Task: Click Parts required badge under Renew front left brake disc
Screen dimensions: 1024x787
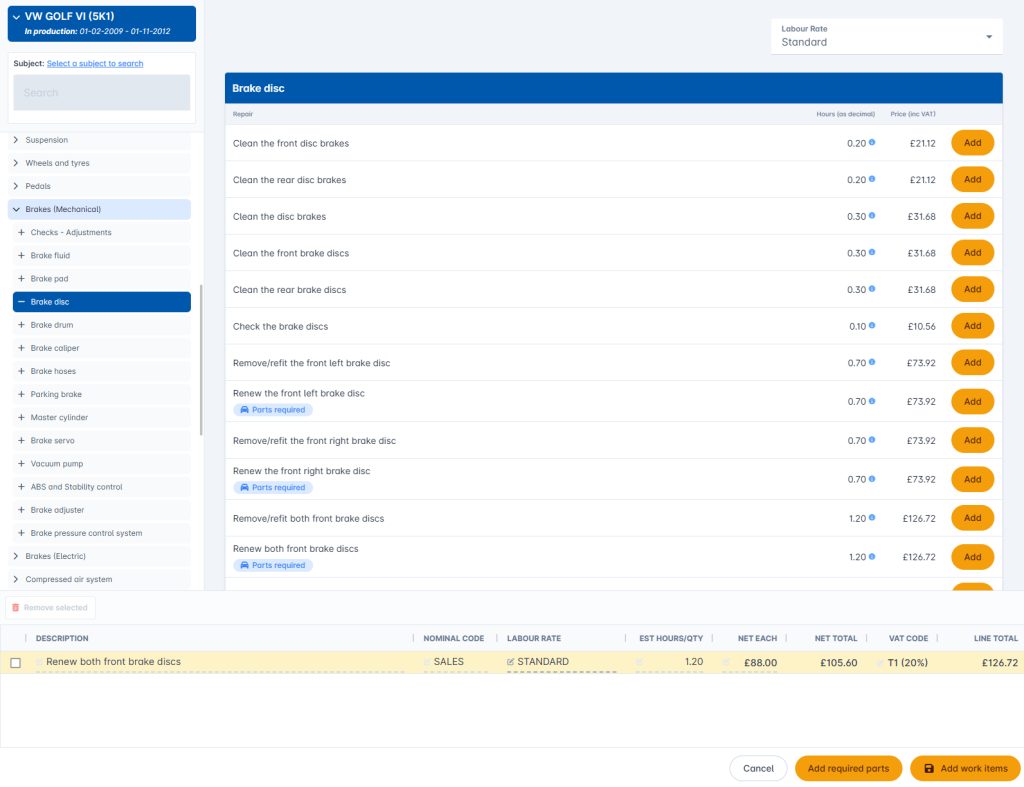Action: [x=273, y=410]
